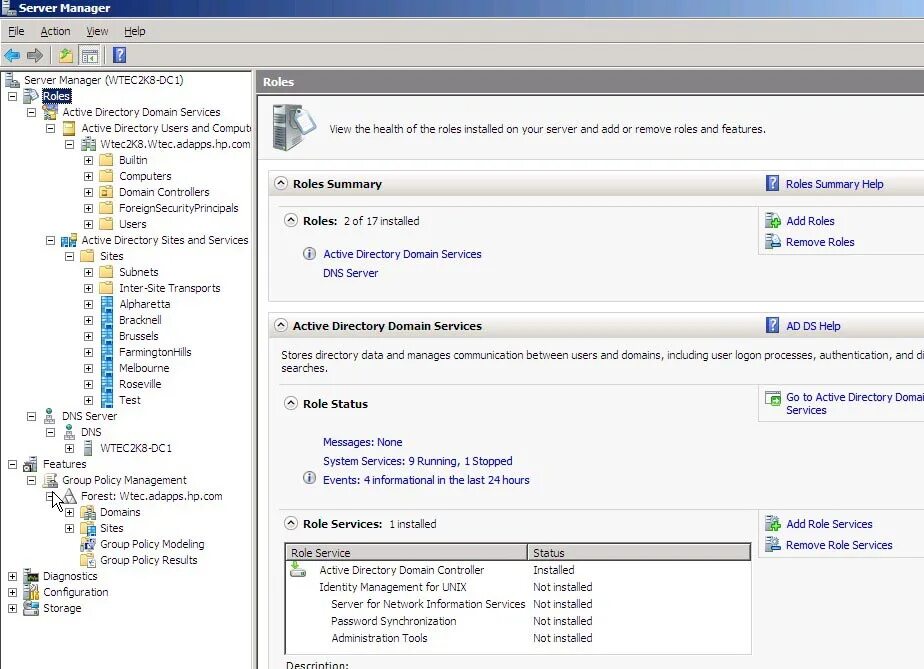
Task: Click the Active Directory Users and Computers icon
Action: tap(69, 128)
